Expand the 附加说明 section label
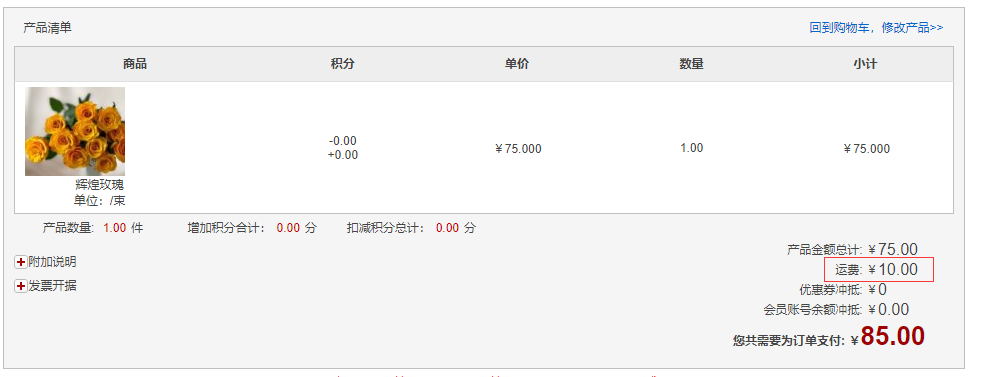Image resolution: width=985 pixels, height=377 pixels. click(53, 262)
